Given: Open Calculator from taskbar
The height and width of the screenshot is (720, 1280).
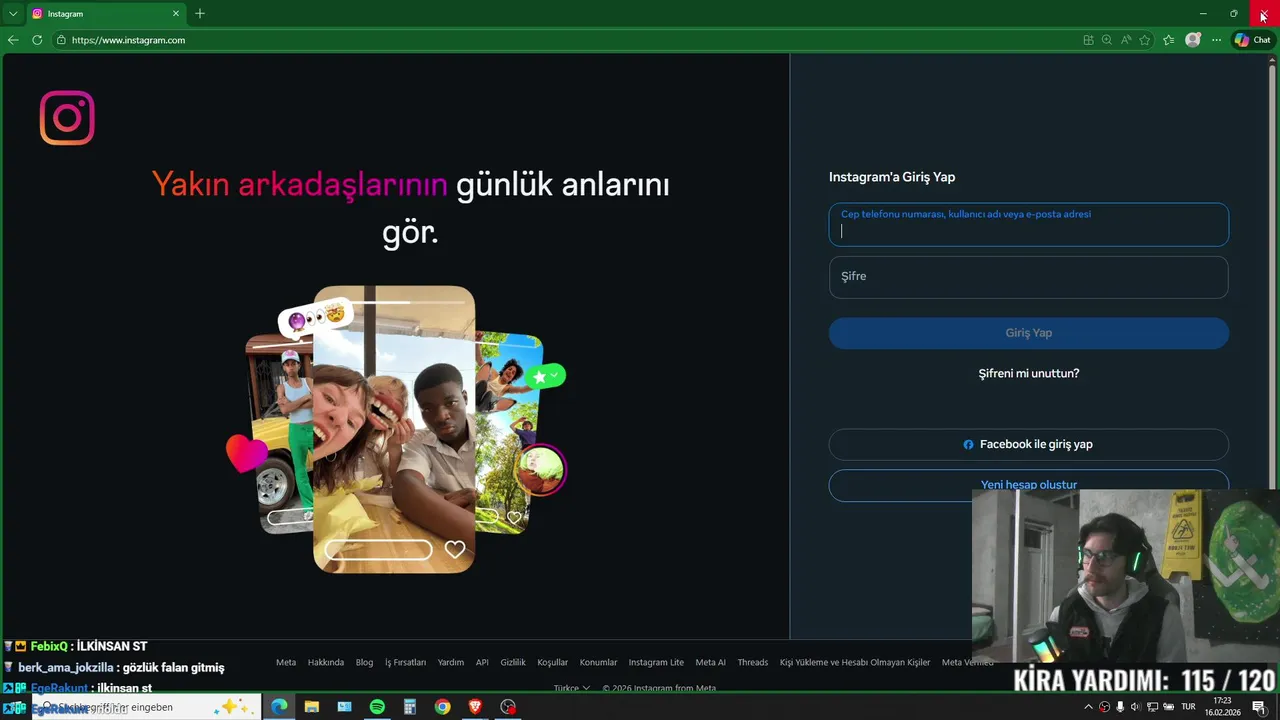Looking at the screenshot, I should (409, 707).
